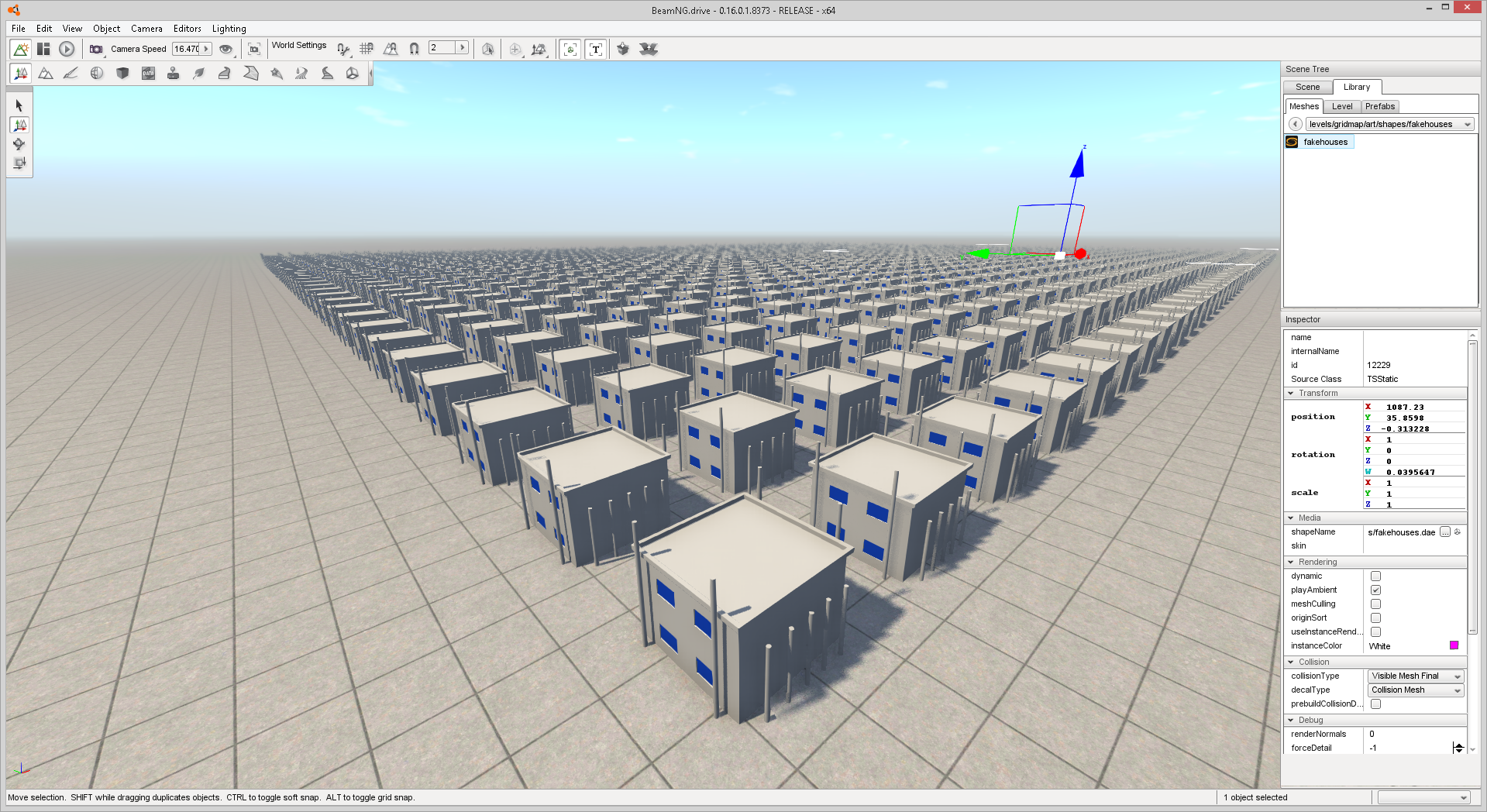Choose the Scale selection tool

pos(19,163)
